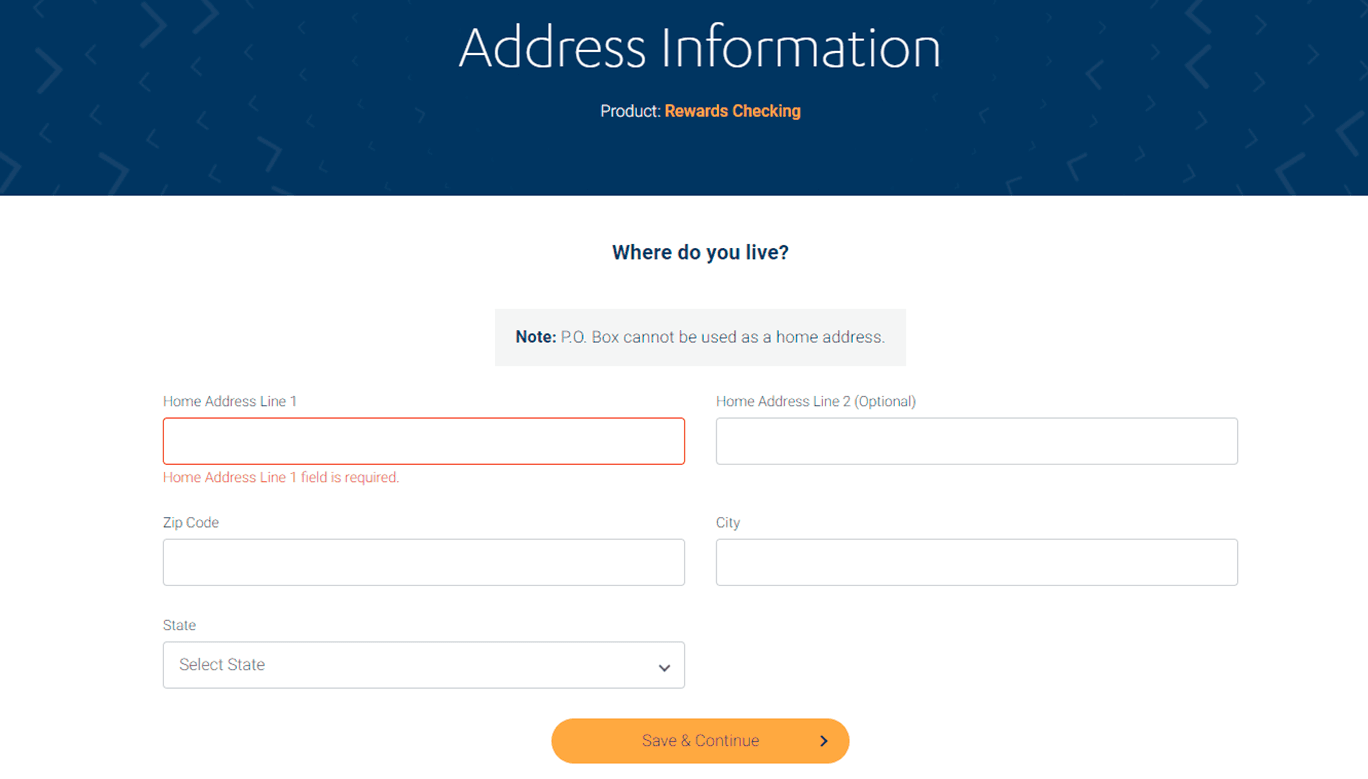The image size is (1368, 779).
Task: Click the "Product:" label in the header
Action: coord(630,111)
